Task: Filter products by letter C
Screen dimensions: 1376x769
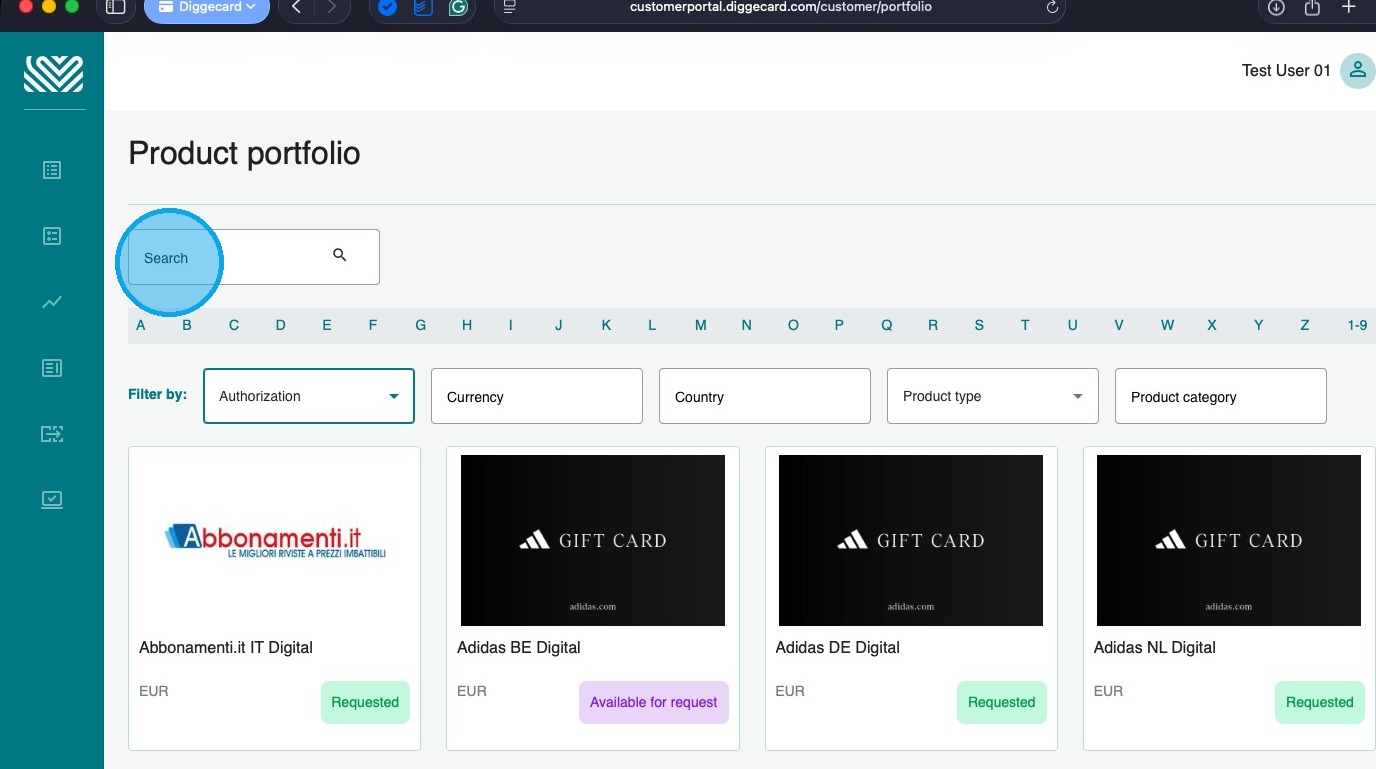Action: [x=234, y=325]
